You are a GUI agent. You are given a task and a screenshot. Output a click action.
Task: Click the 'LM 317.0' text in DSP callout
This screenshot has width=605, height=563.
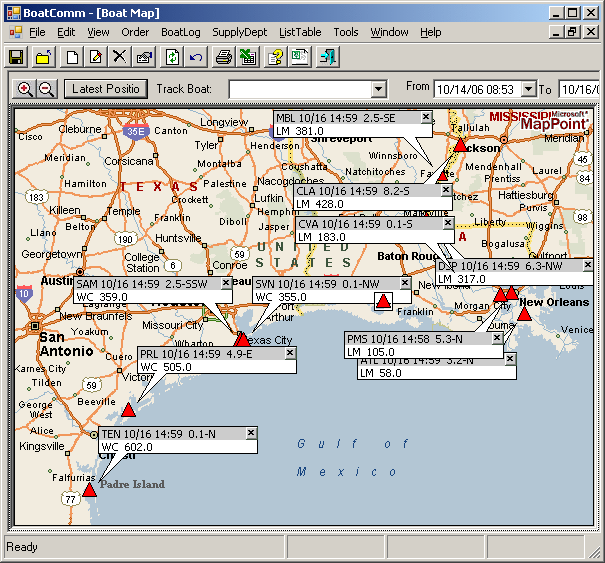(462, 279)
